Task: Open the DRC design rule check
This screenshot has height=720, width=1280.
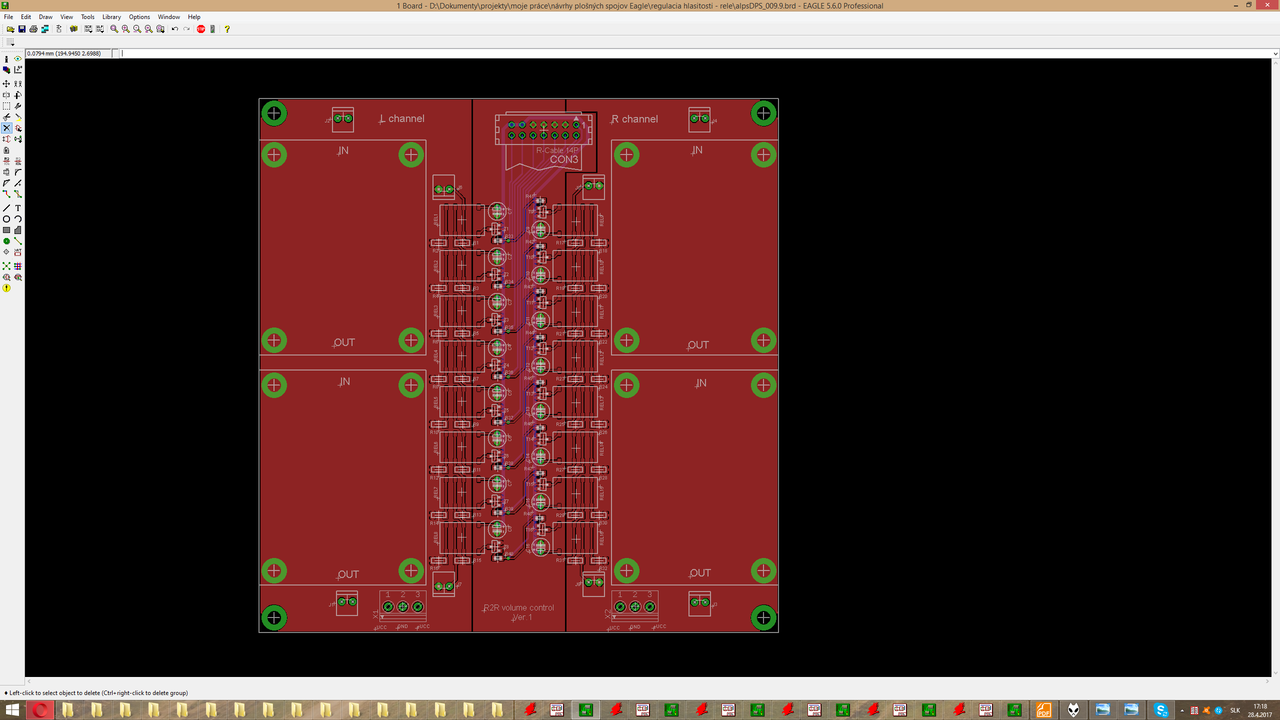Action: pos(18,277)
